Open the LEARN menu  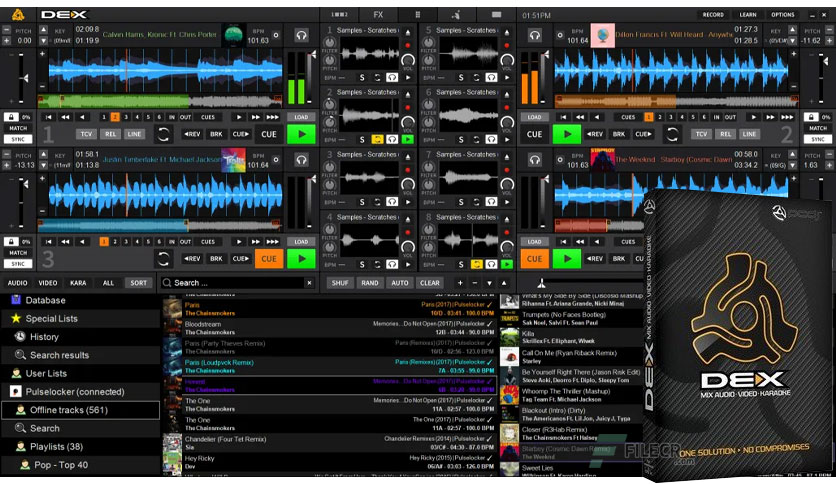[x=747, y=15]
